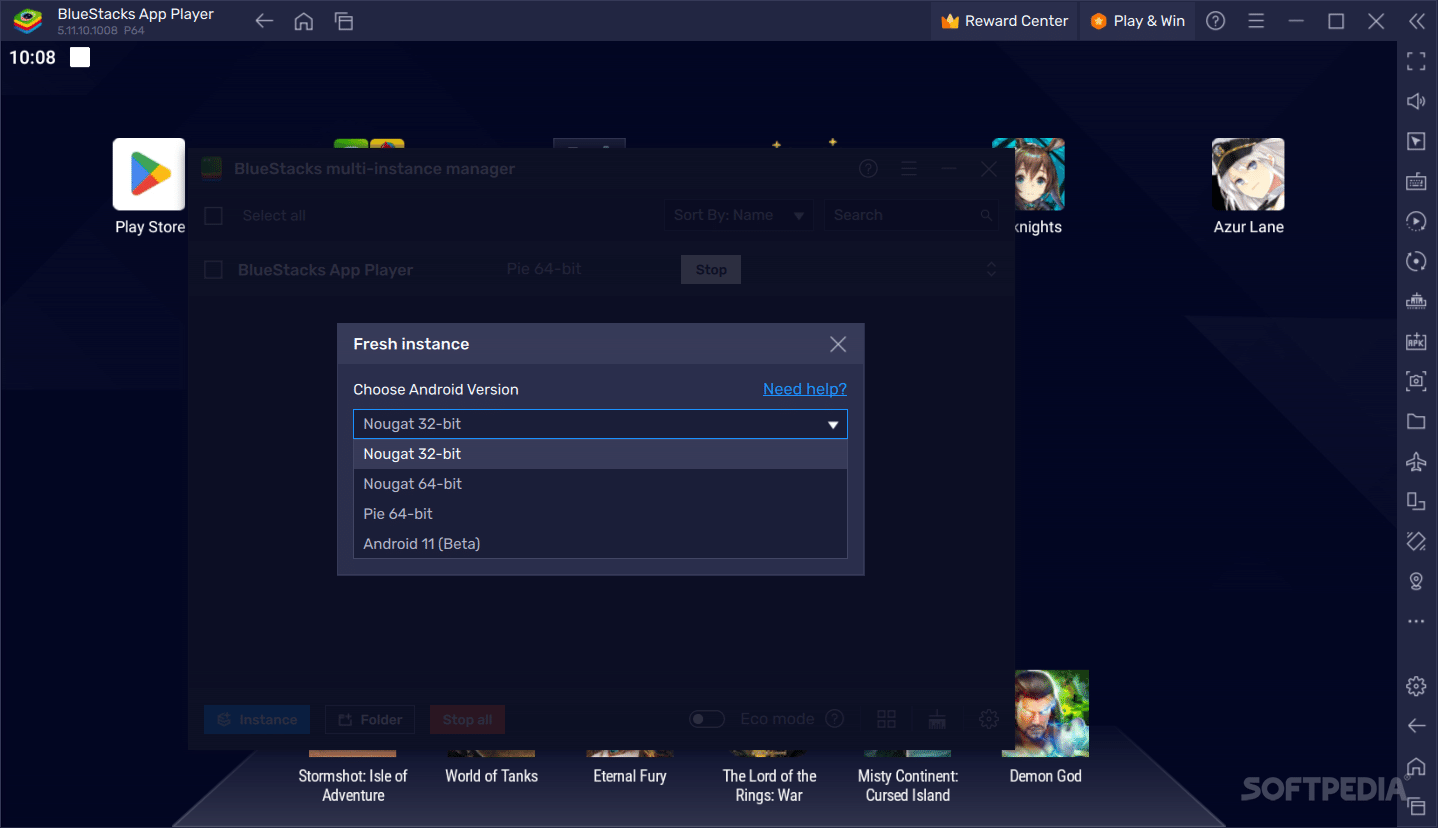
Task: Open set location pin icon in sidebar
Action: coord(1416,581)
